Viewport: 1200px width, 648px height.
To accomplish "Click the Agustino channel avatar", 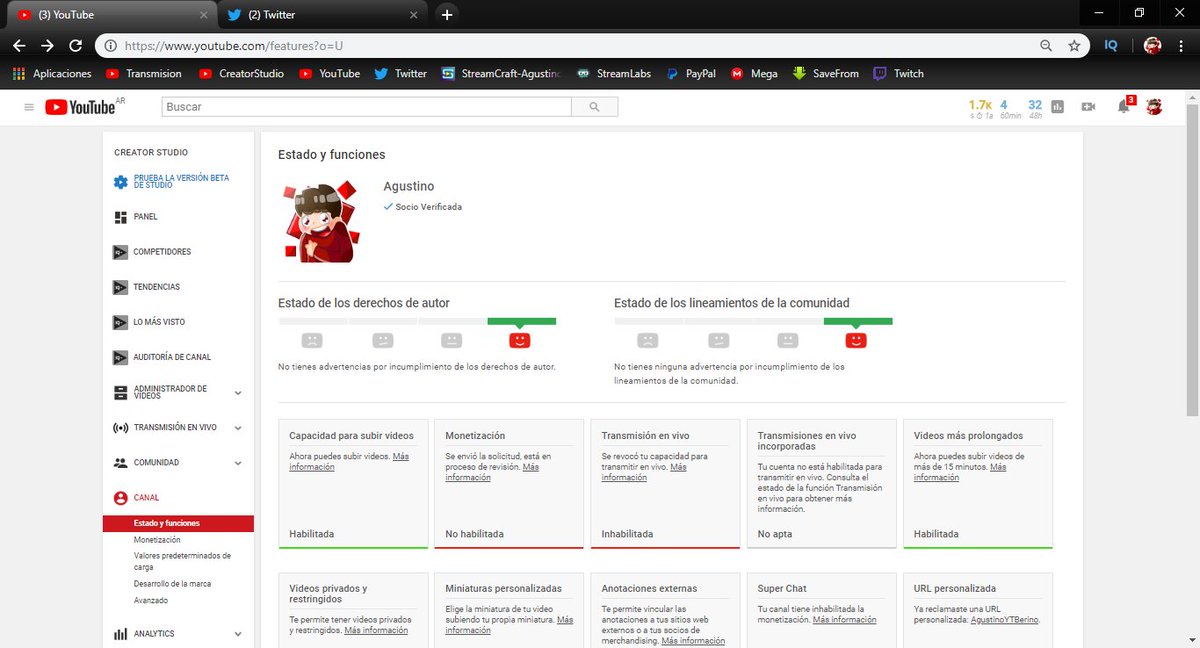I will pyautogui.click(x=319, y=222).
